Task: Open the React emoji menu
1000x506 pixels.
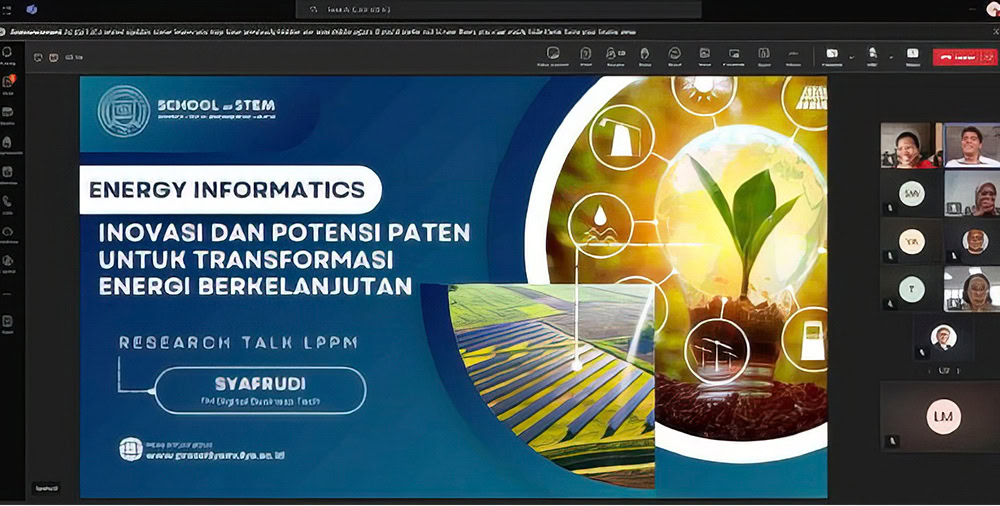Action: [674, 56]
